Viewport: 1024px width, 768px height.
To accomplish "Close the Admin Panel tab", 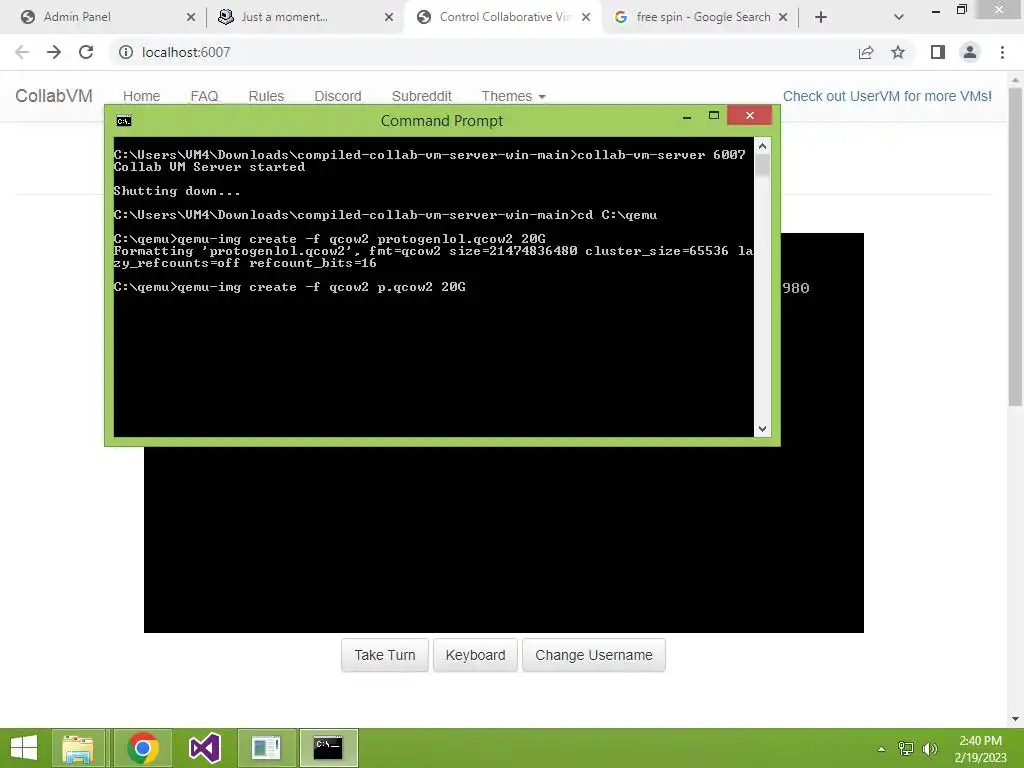I will coord(191,17).
